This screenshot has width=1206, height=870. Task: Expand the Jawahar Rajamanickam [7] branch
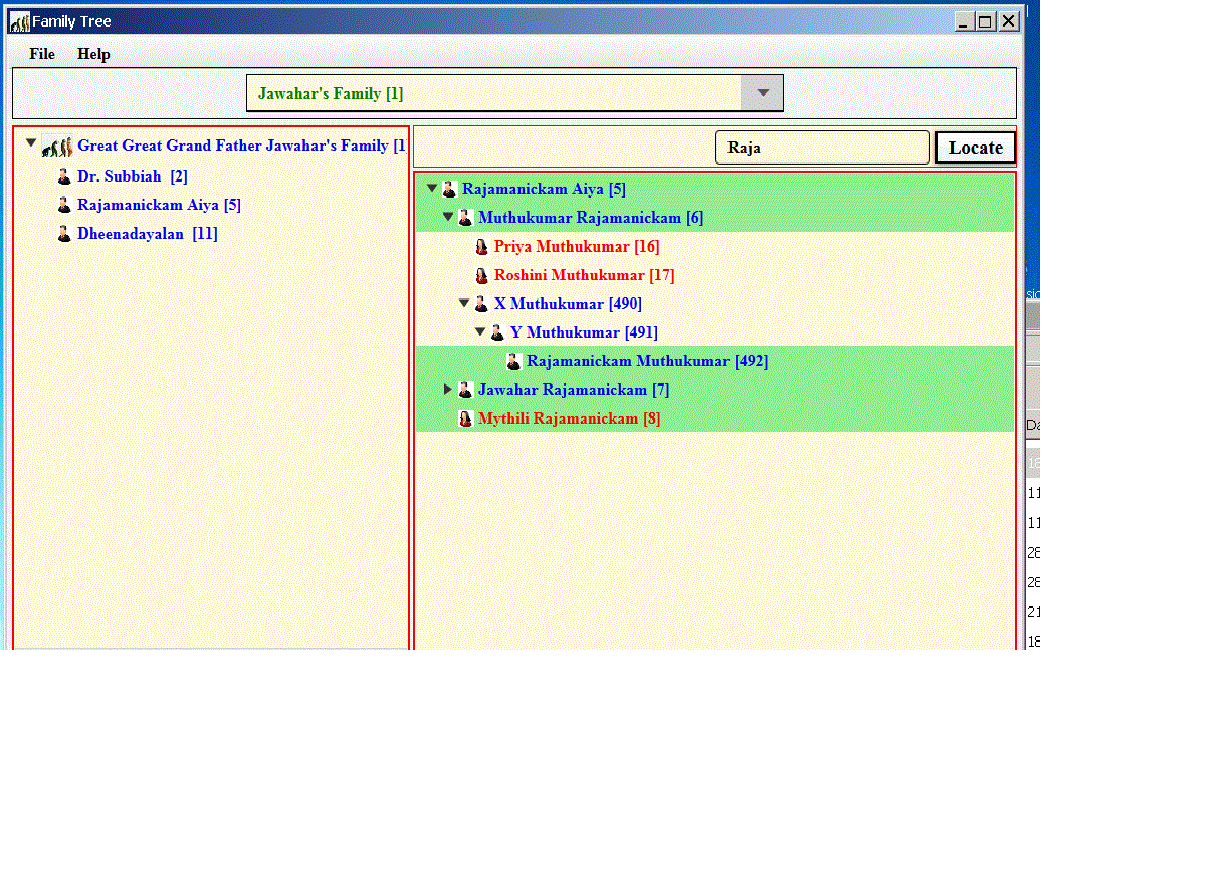point(447,389)
